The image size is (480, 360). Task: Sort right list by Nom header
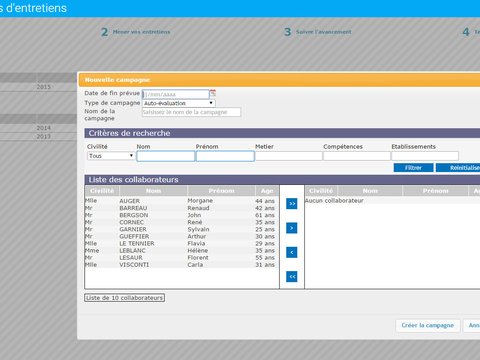(370, 191)
